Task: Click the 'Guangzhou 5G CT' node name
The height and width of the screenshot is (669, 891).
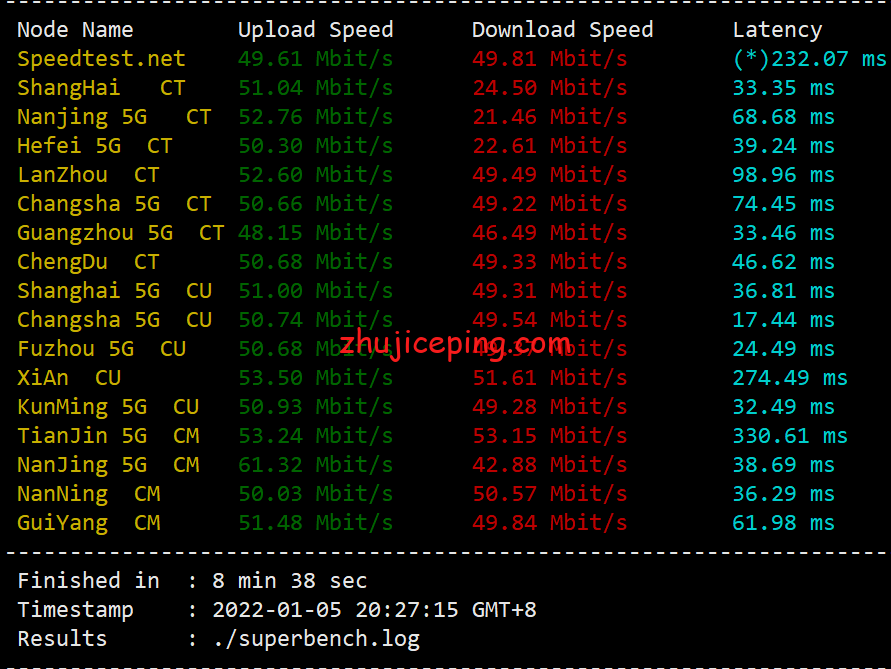Action: tap(120, 232)
